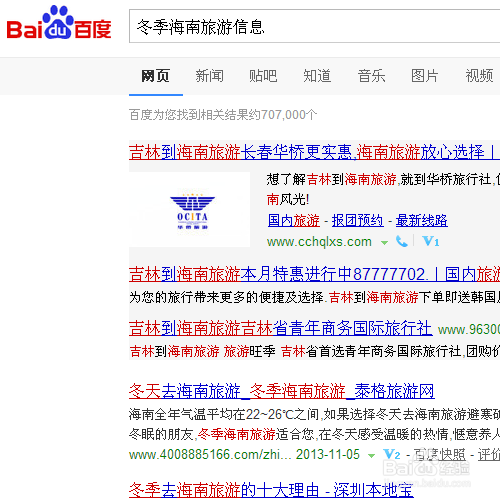
Task: Switch to the 新闻 tab
Action: pyautogui.click(x=209, y=76)
